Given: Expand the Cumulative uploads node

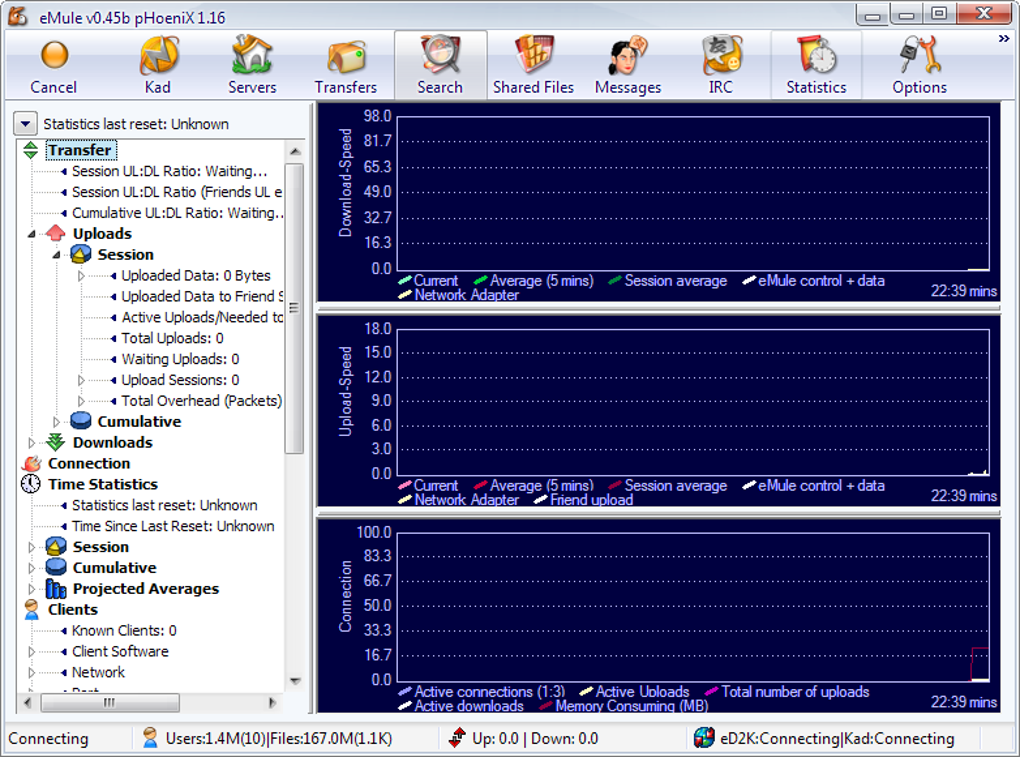Looking at the screenshot, I should [57, 421].
